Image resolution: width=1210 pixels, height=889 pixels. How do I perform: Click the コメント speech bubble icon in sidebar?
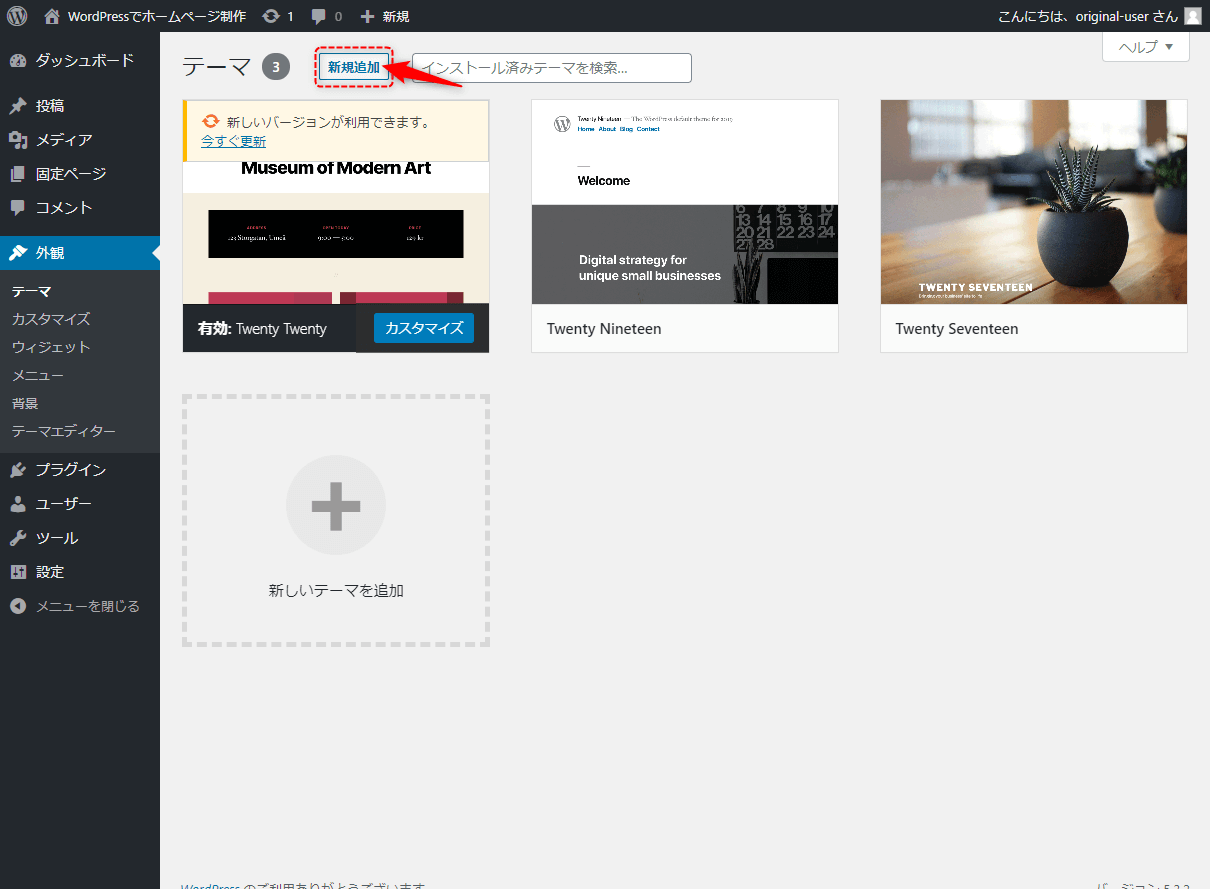pyautogui.click(x=18, y=208)
